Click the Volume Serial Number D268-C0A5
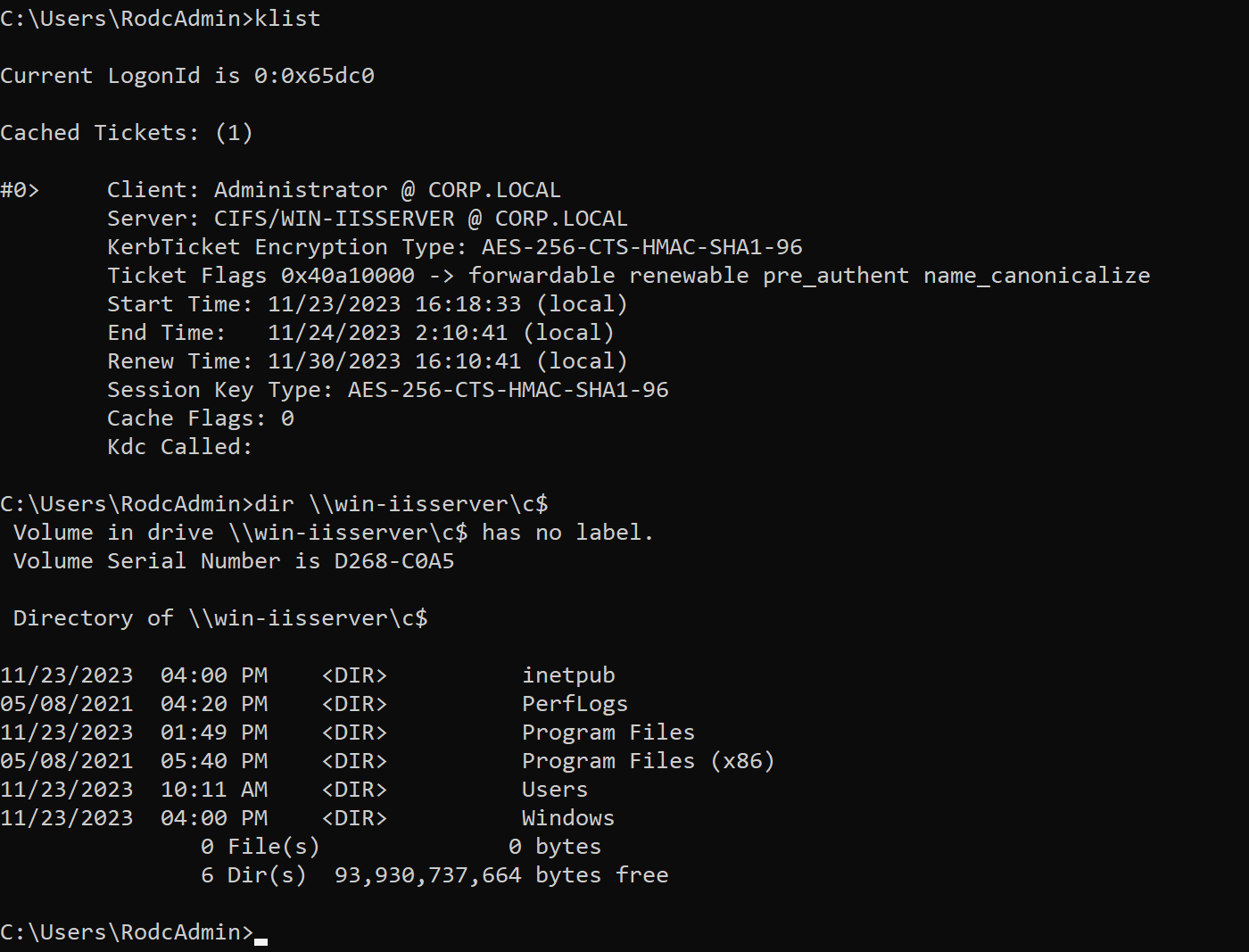Image resolution: width=1249 pixels, height=952 pixels. click(394, 561)
